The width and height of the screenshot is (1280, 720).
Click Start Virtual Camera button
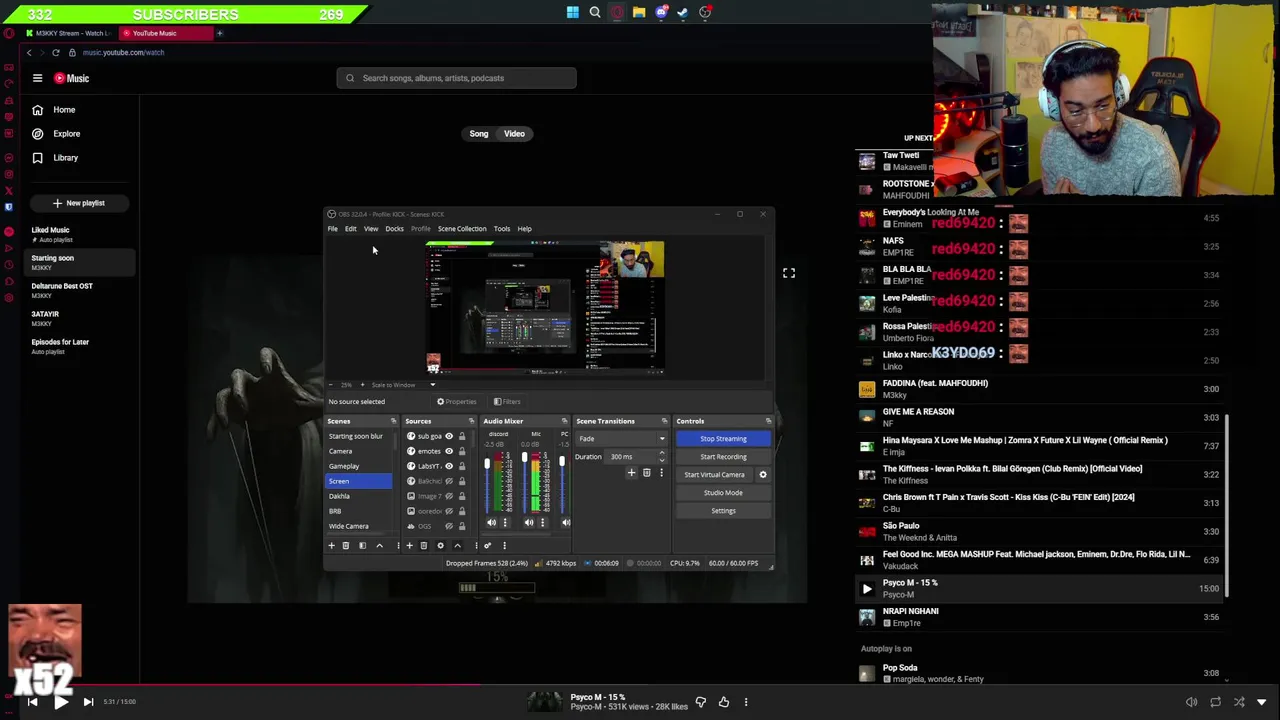(x=714, y=475)
